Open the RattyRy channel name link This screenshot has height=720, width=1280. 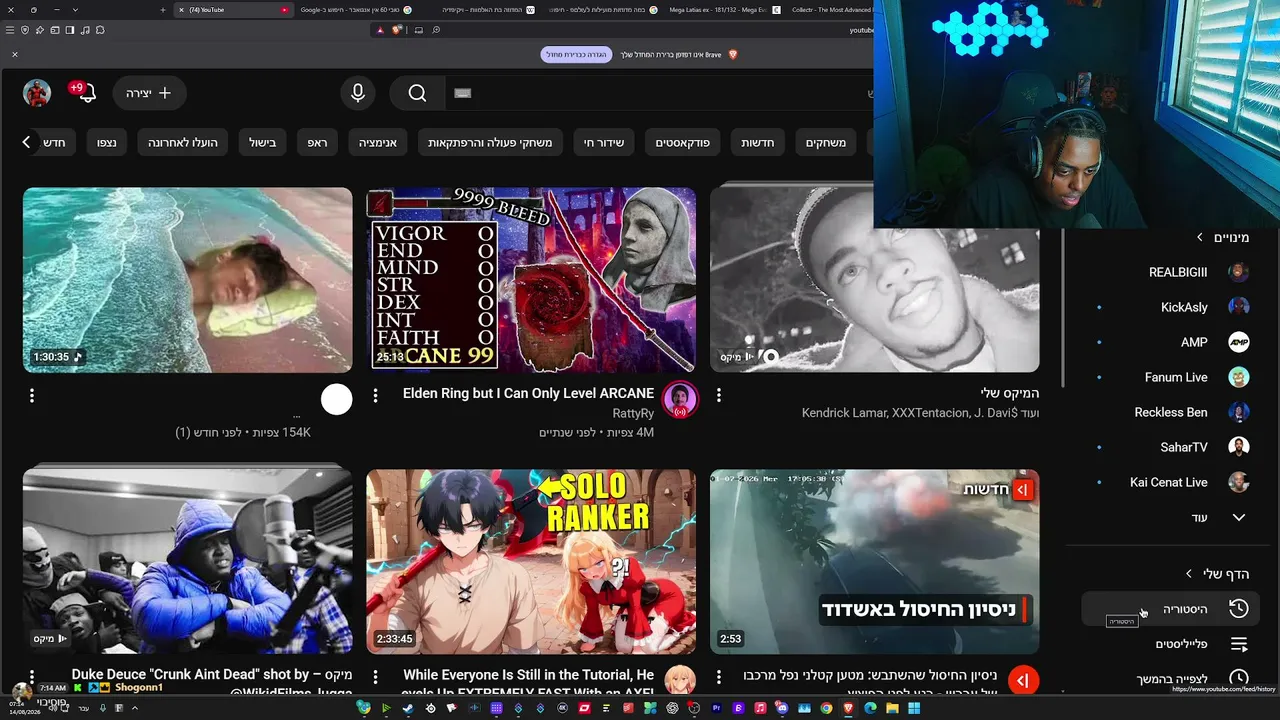pos(633,413)
